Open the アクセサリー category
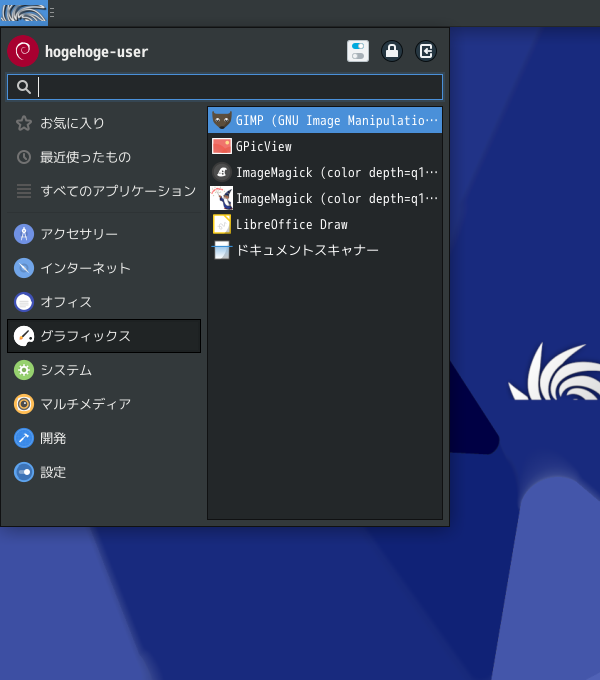 pyautogui.click(x=104, y=234)
